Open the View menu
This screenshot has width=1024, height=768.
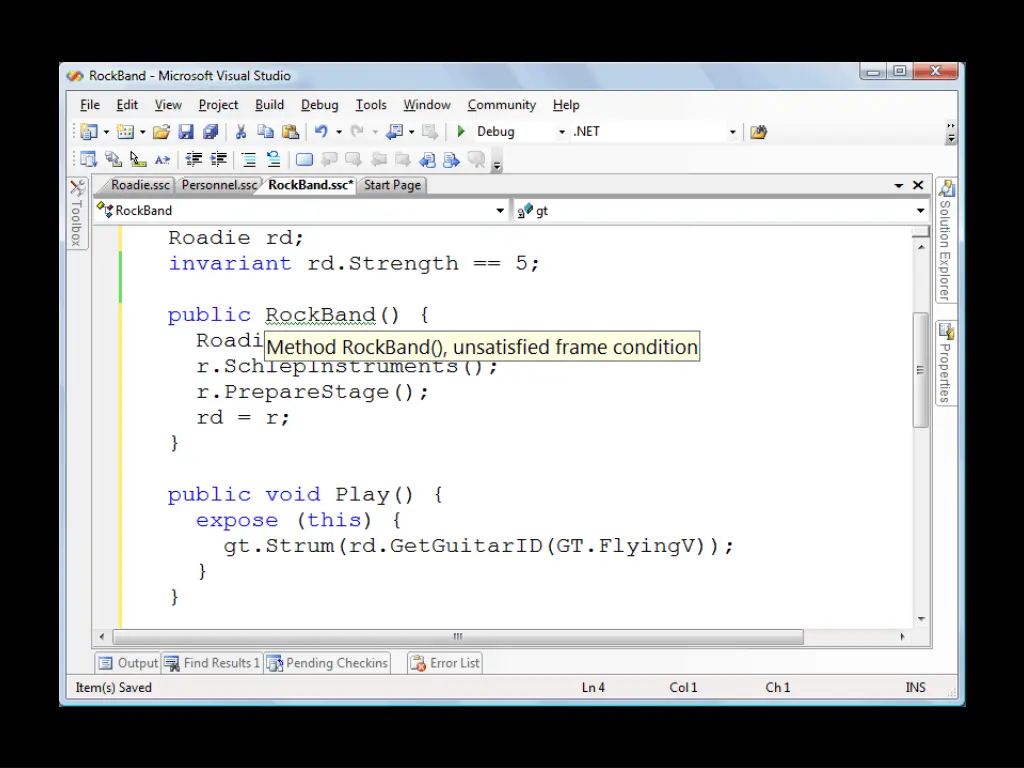tap(168, 104)
